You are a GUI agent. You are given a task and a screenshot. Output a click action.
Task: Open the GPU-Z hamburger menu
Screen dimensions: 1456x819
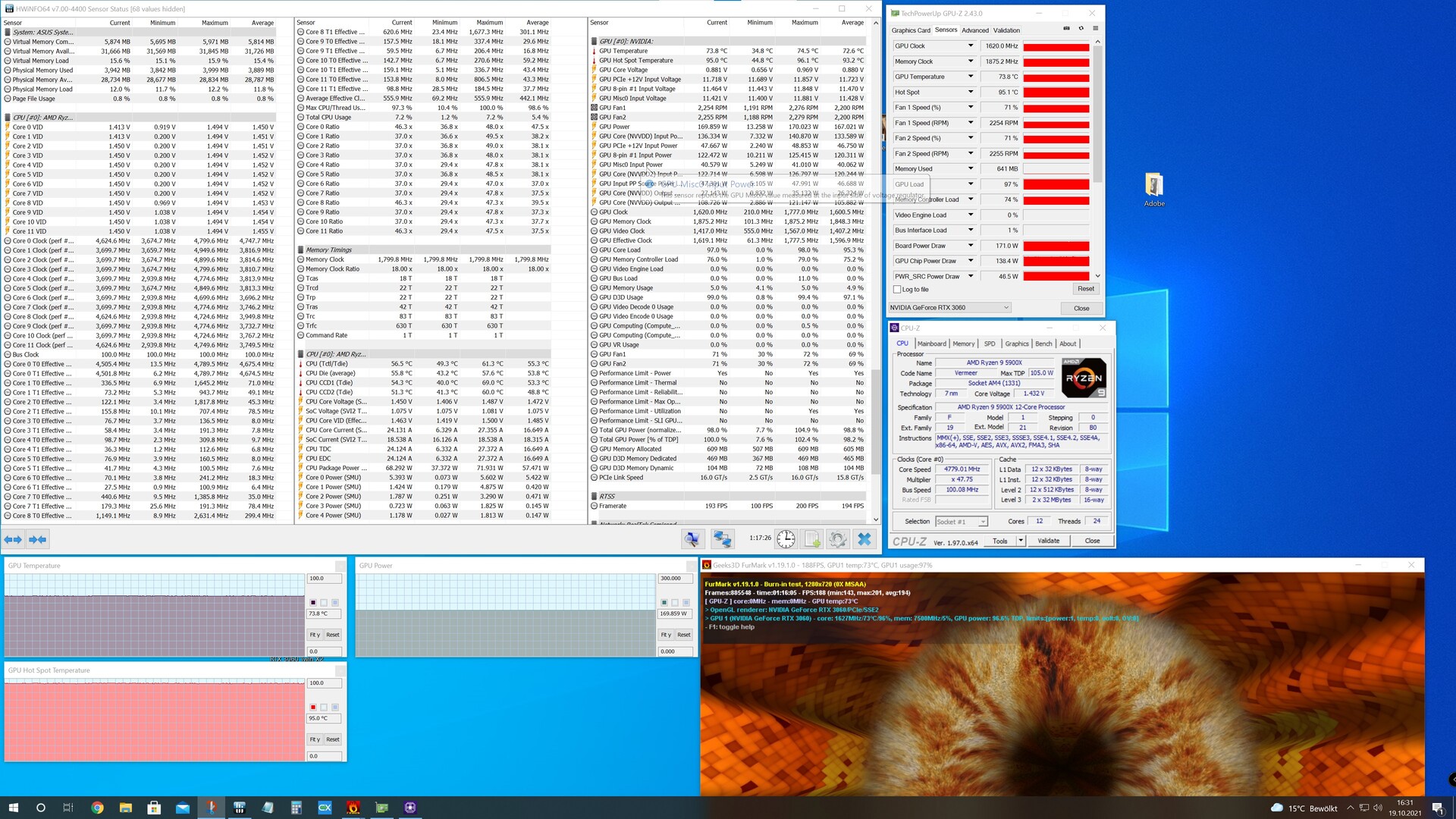click(x=1095, y=29)
